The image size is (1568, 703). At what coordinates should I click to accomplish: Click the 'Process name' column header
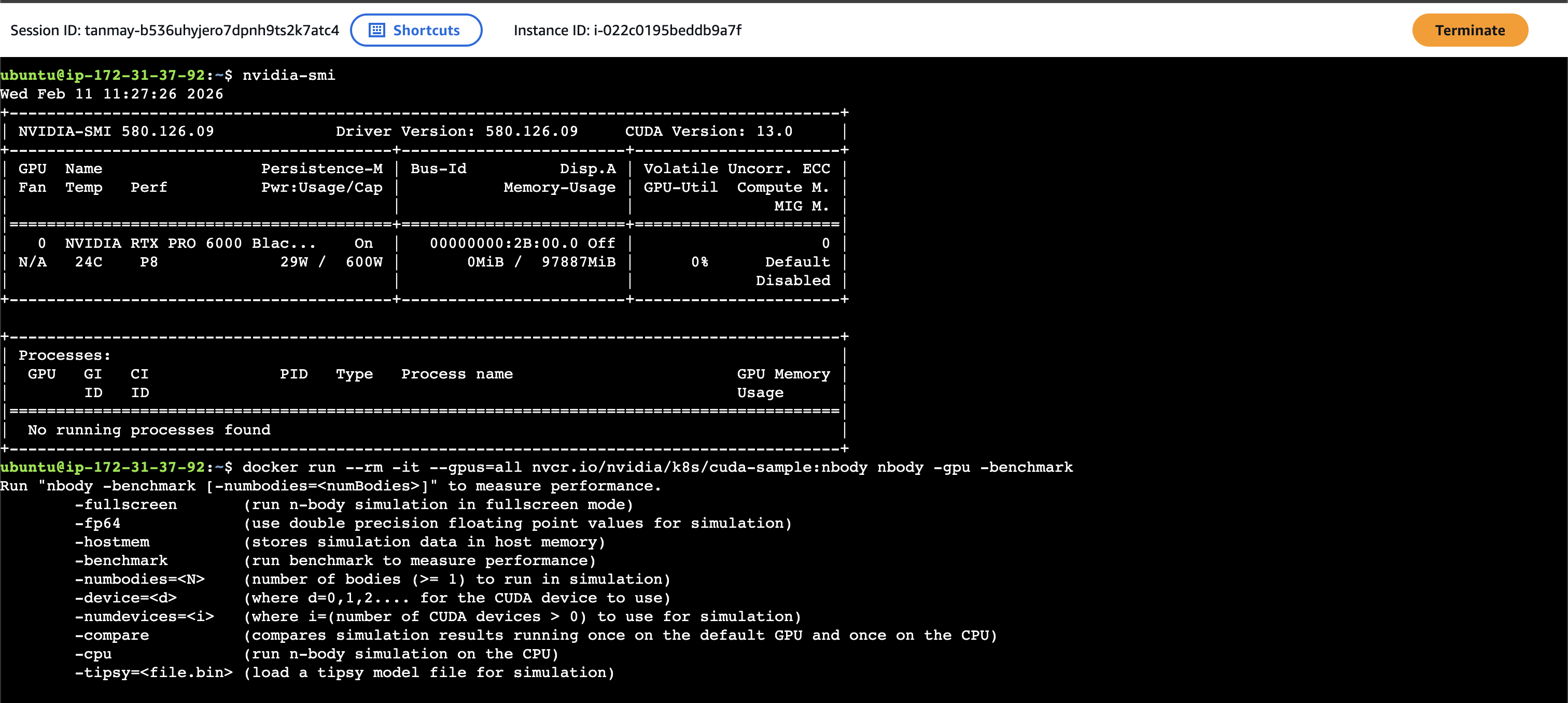click(457, 374)
